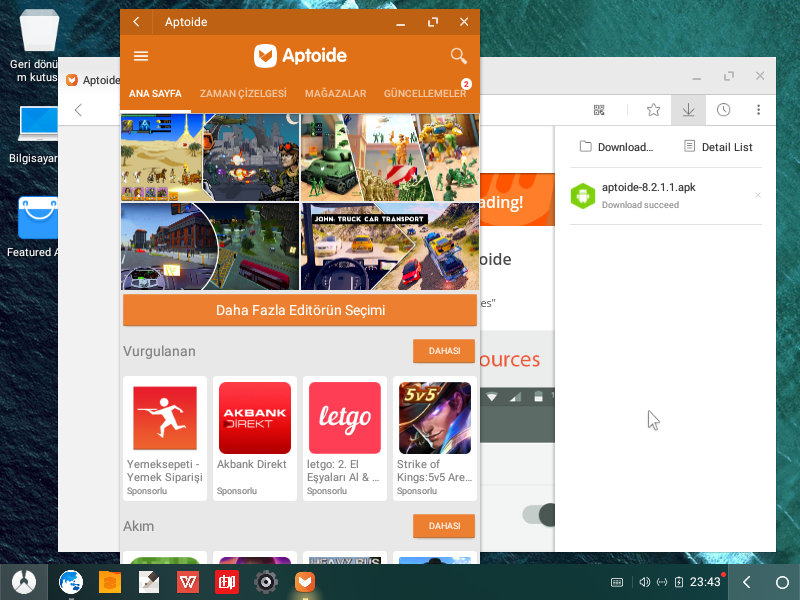Open the network icon in the tray

(x=662, y=582)
